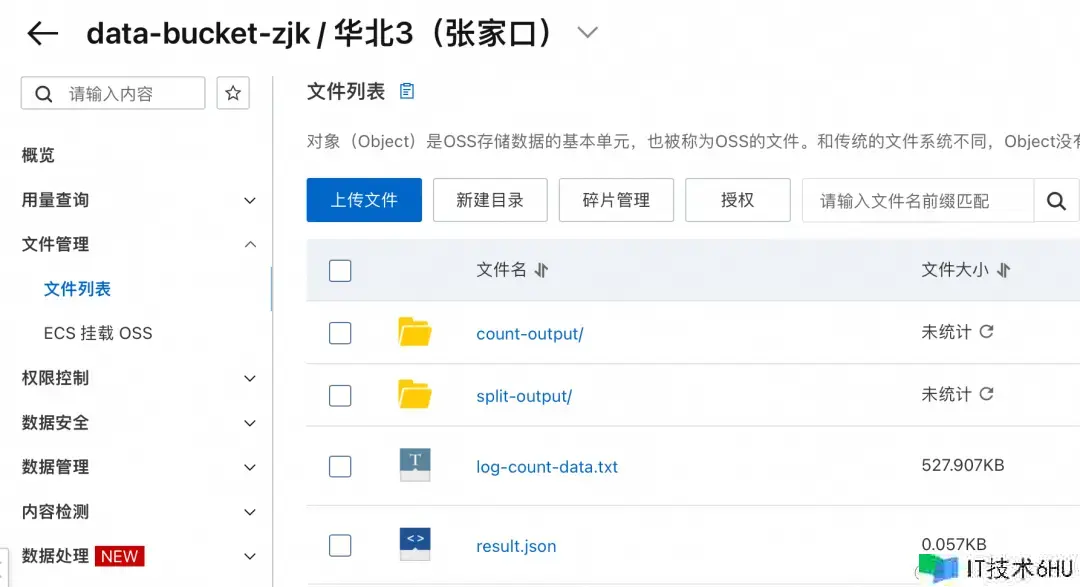Select the checkbox for result.json

(340, 545)
